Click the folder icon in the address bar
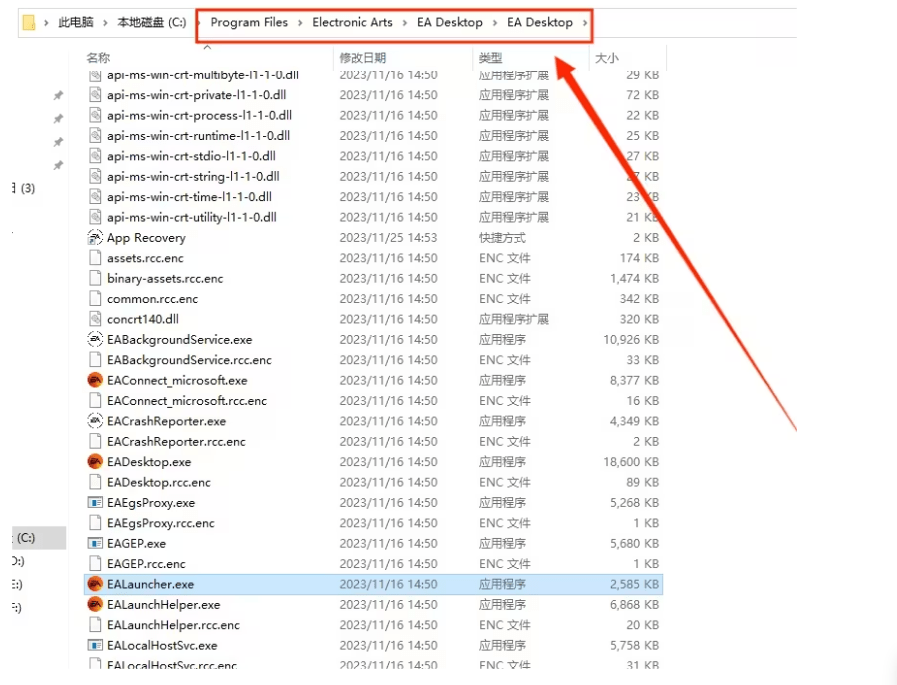 coord(29,22)
